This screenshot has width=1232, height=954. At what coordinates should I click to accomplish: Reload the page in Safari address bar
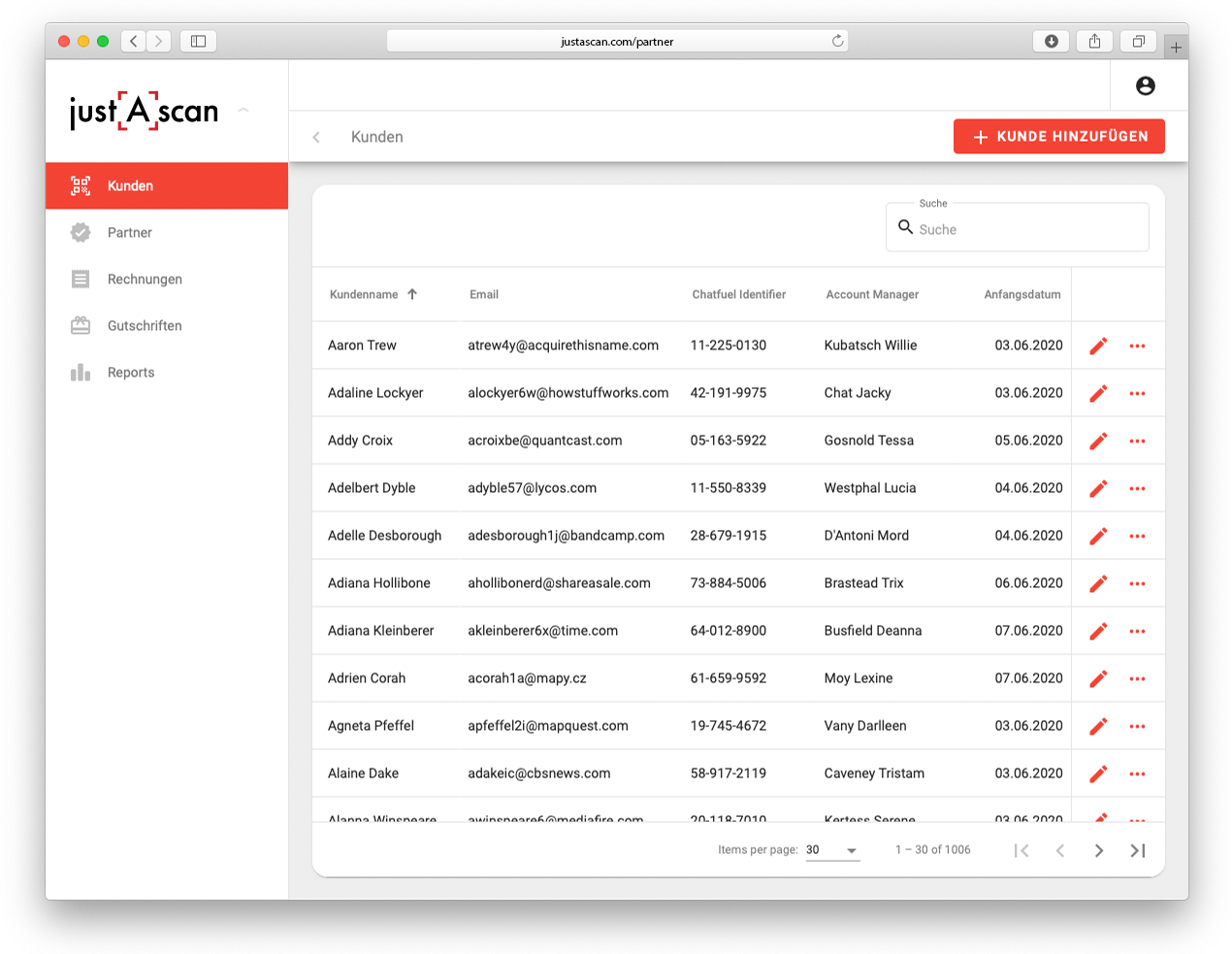(x=837, y=41)
